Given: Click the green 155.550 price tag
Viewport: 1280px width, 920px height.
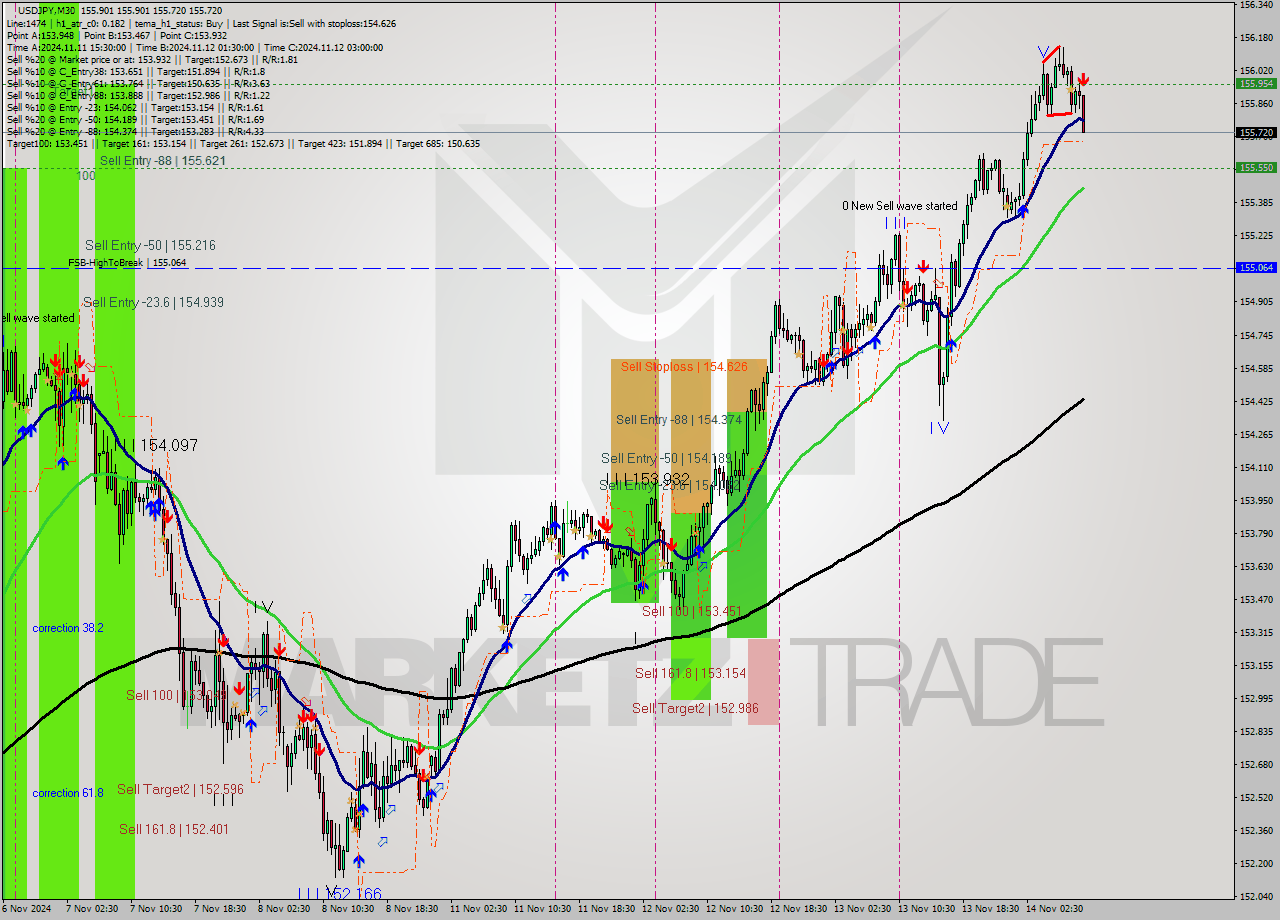Looking at the screenshot, I should (1256, 168).
